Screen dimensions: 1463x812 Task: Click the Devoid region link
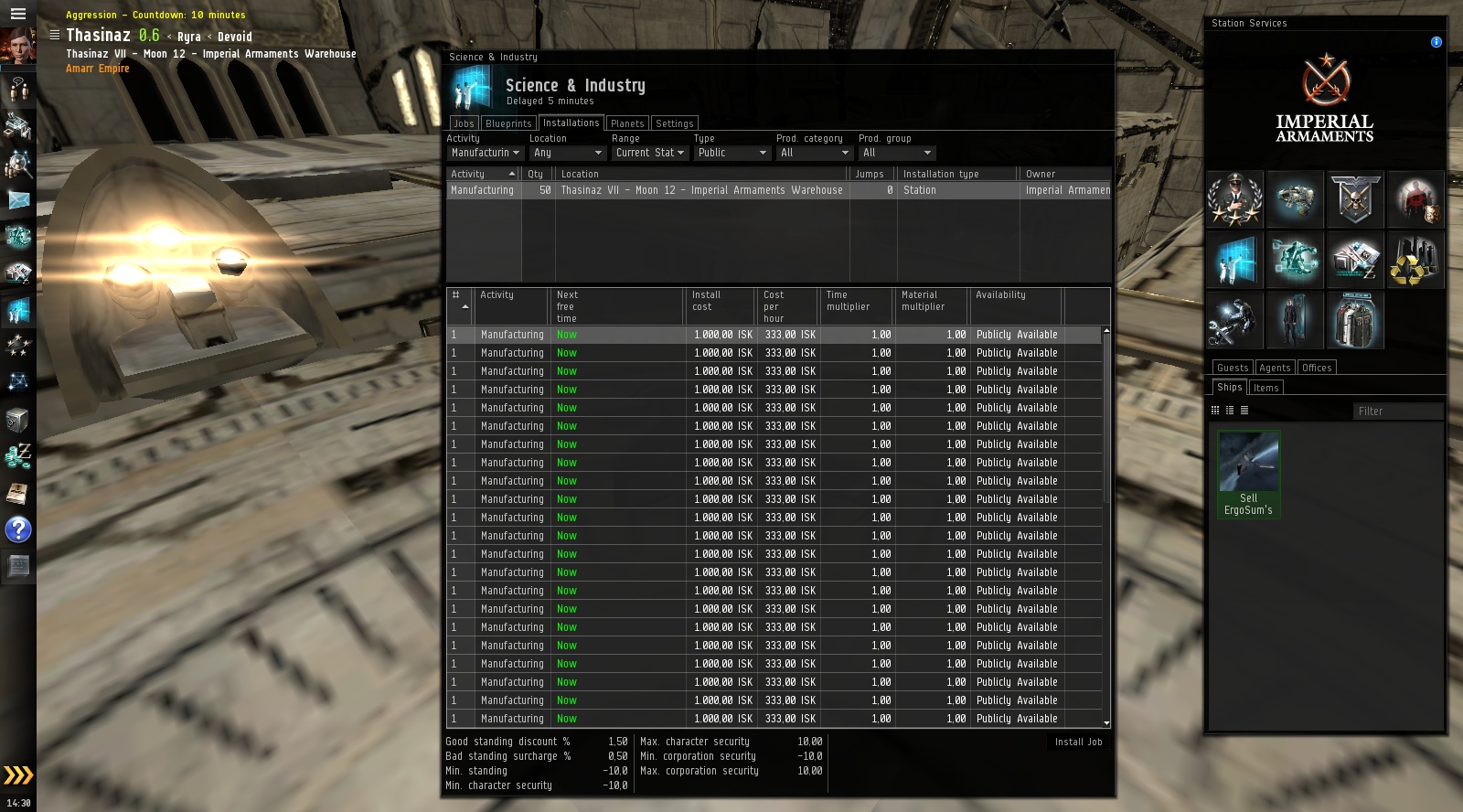[x=234, y=37]
